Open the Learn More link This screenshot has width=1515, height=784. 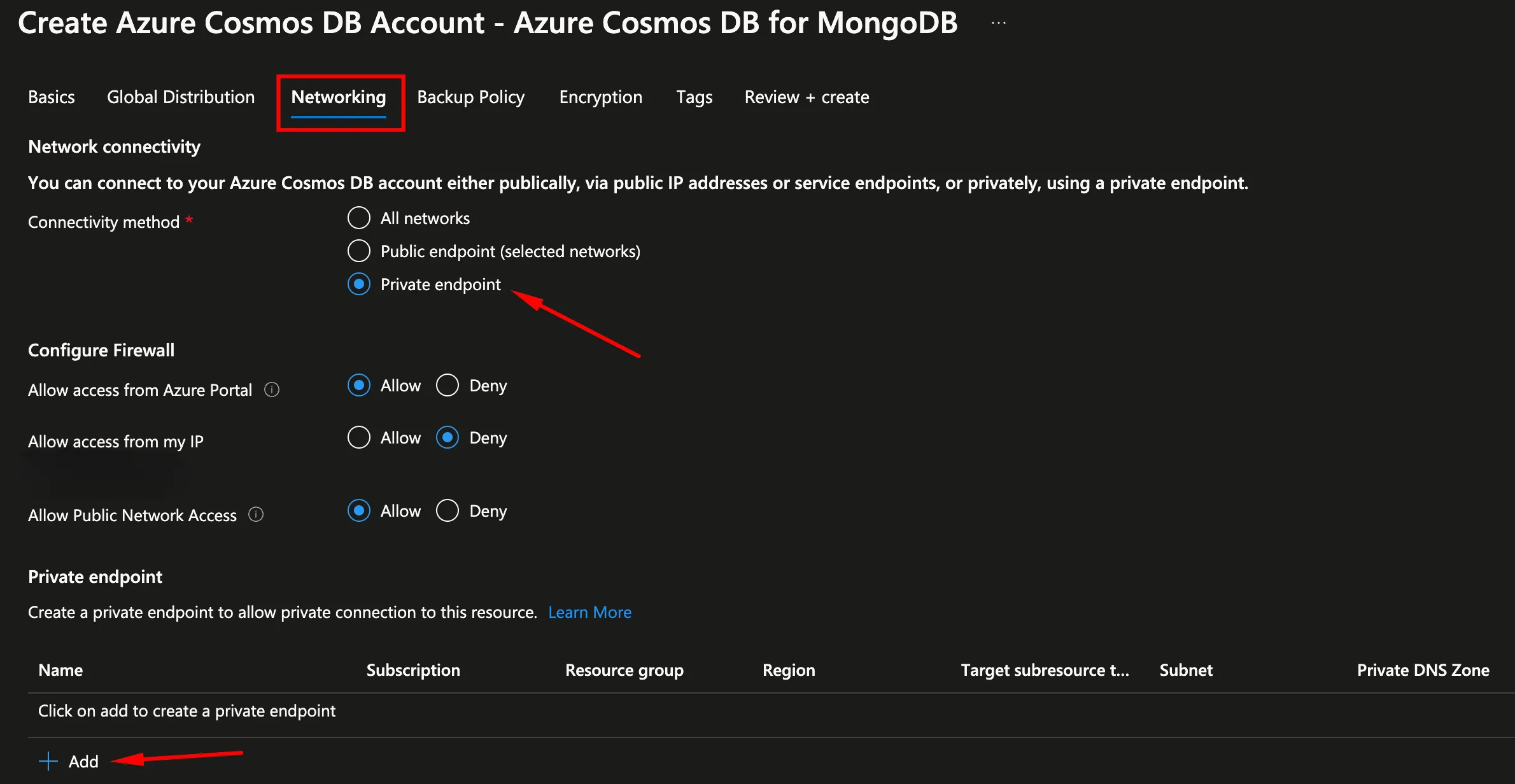point(589,612)
